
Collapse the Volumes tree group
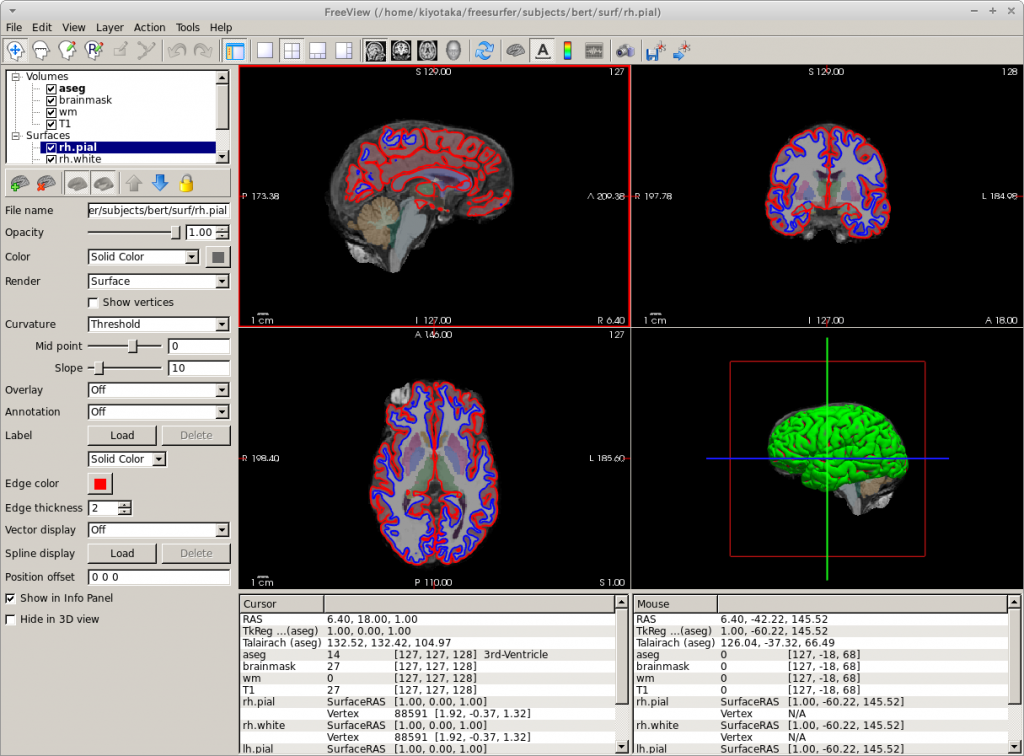coord(15,77)
